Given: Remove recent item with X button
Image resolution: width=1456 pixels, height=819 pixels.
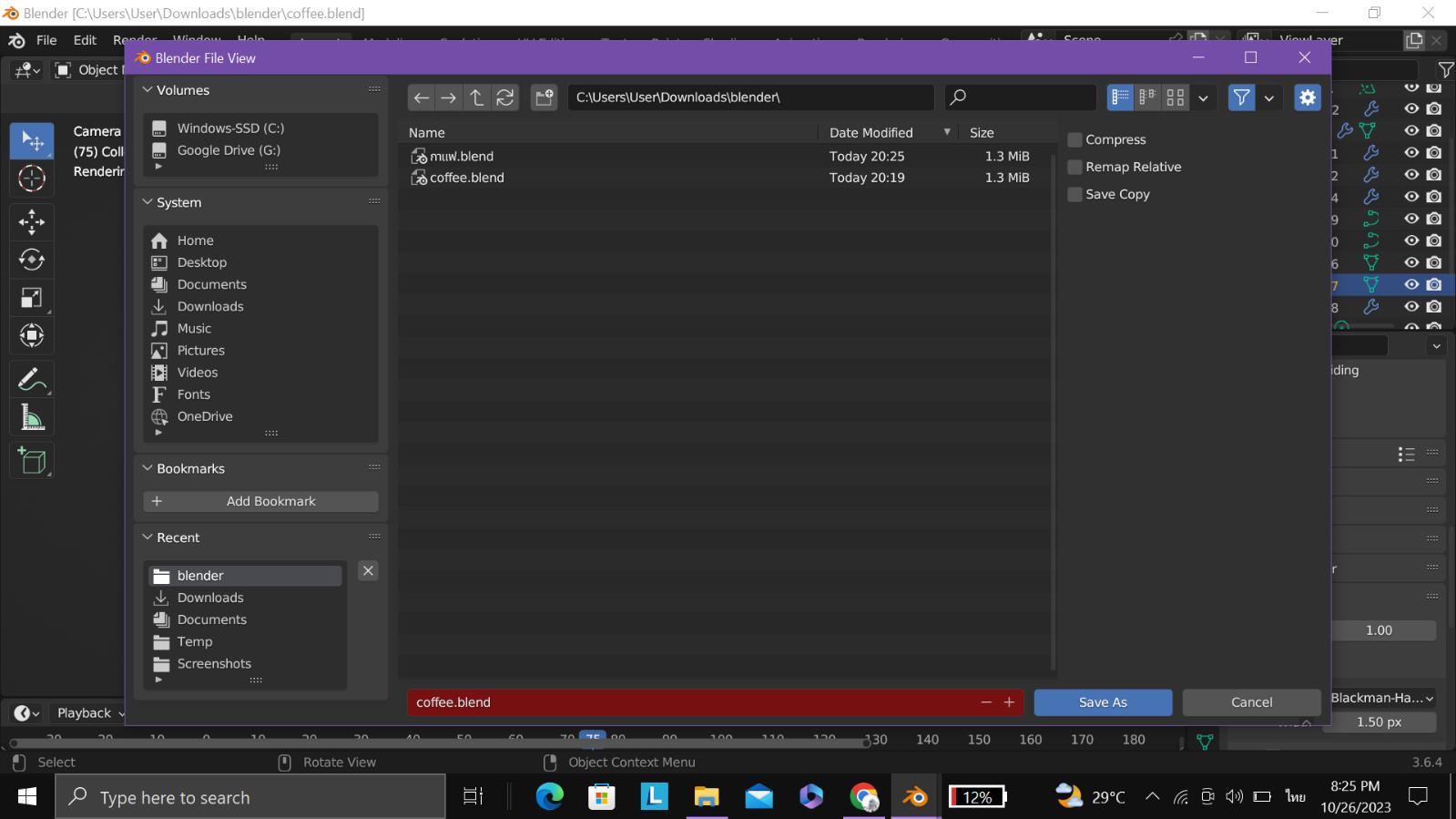Looking at the screenshot, I should point(368,571).
